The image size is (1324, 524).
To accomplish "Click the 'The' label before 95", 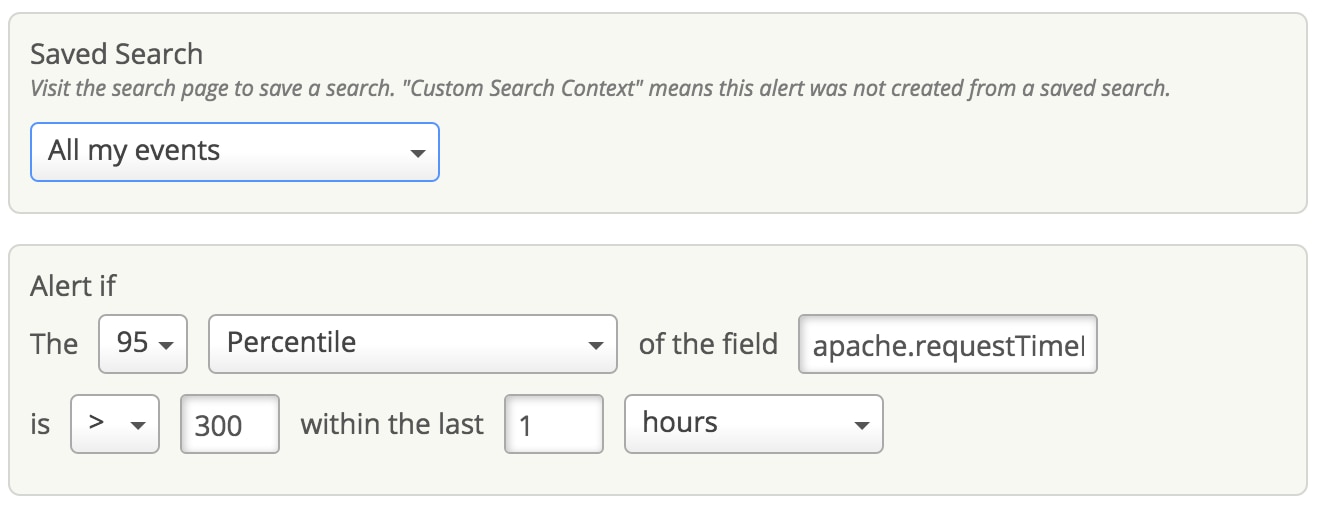I will [54, 344].
